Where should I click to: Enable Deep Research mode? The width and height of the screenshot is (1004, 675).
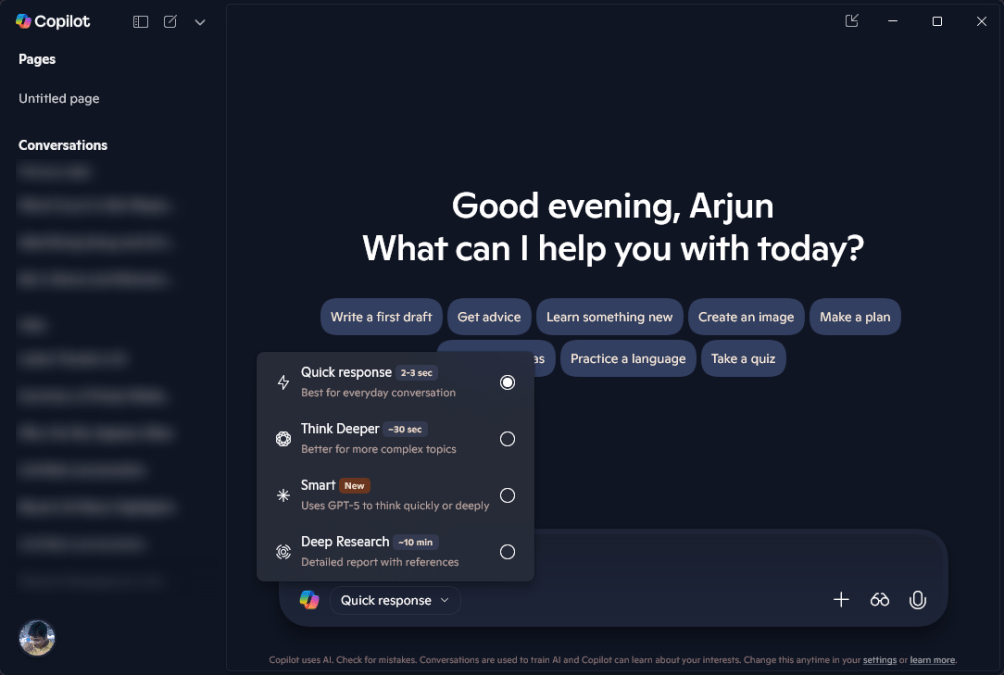(507, 551)
